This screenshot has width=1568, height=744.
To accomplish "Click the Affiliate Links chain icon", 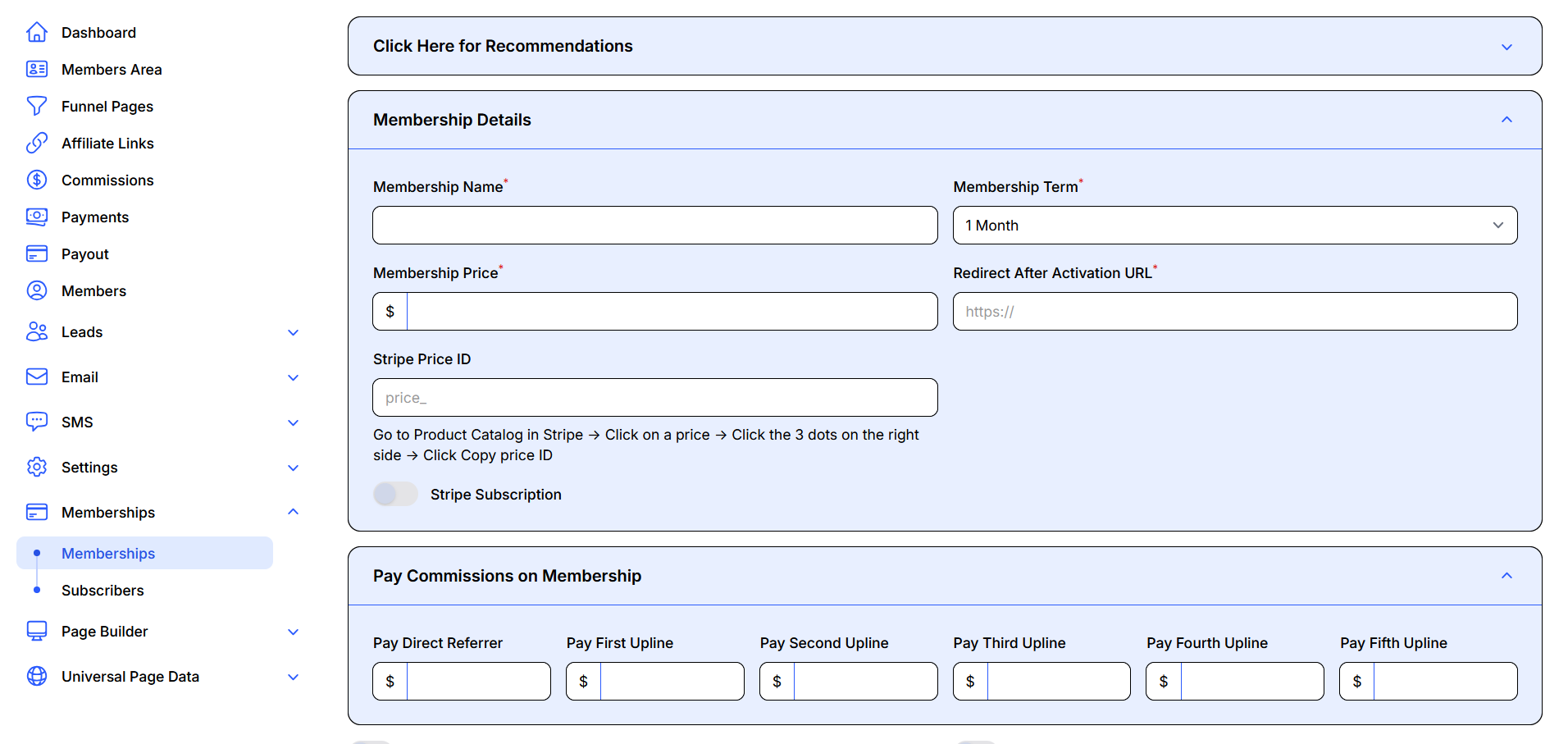I will (x=37, y=144).
